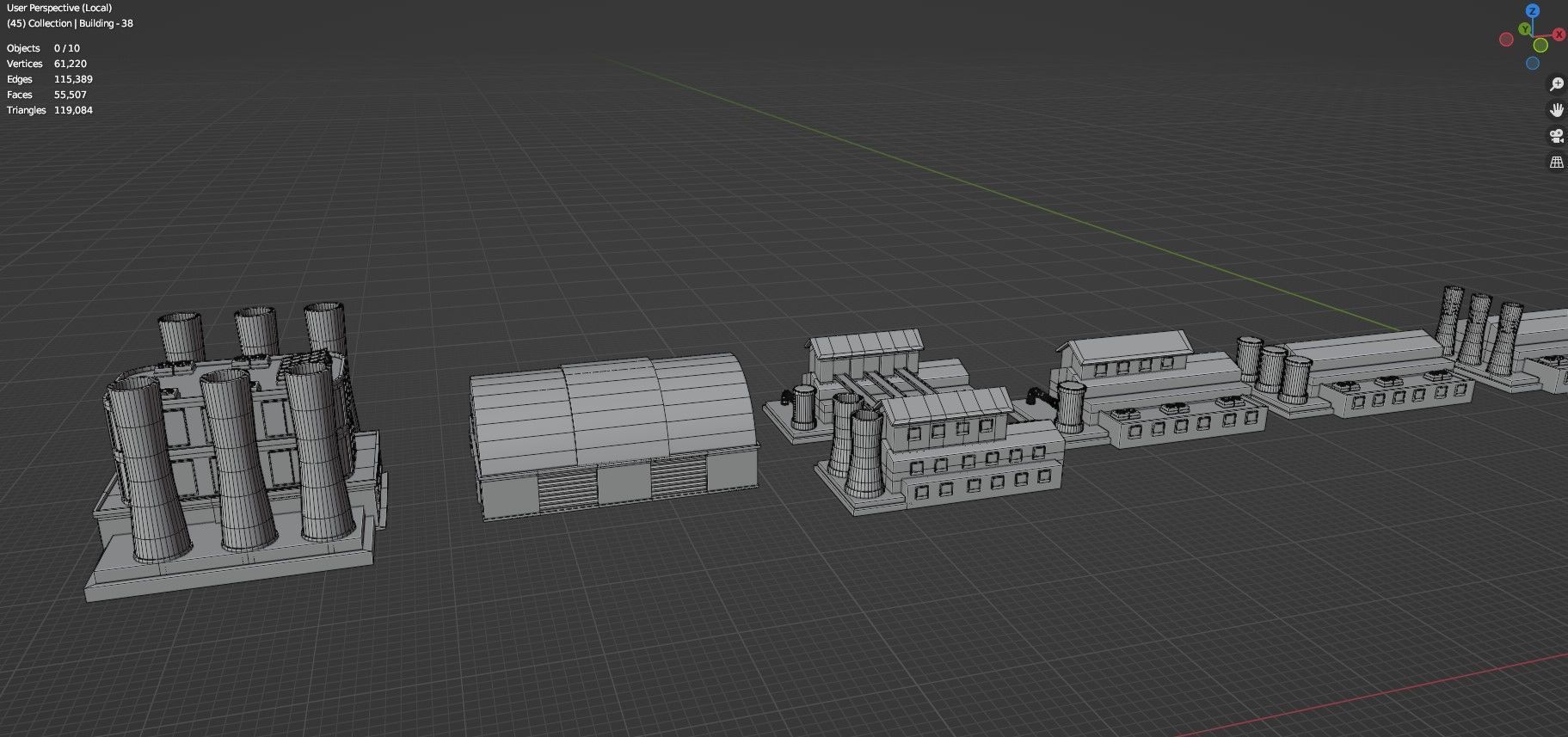Image resolution: width=1568 pixels, height=737 pixels.
Task: Click the Triangles 119,084 statistic
Action: click(x=50, y=110)
